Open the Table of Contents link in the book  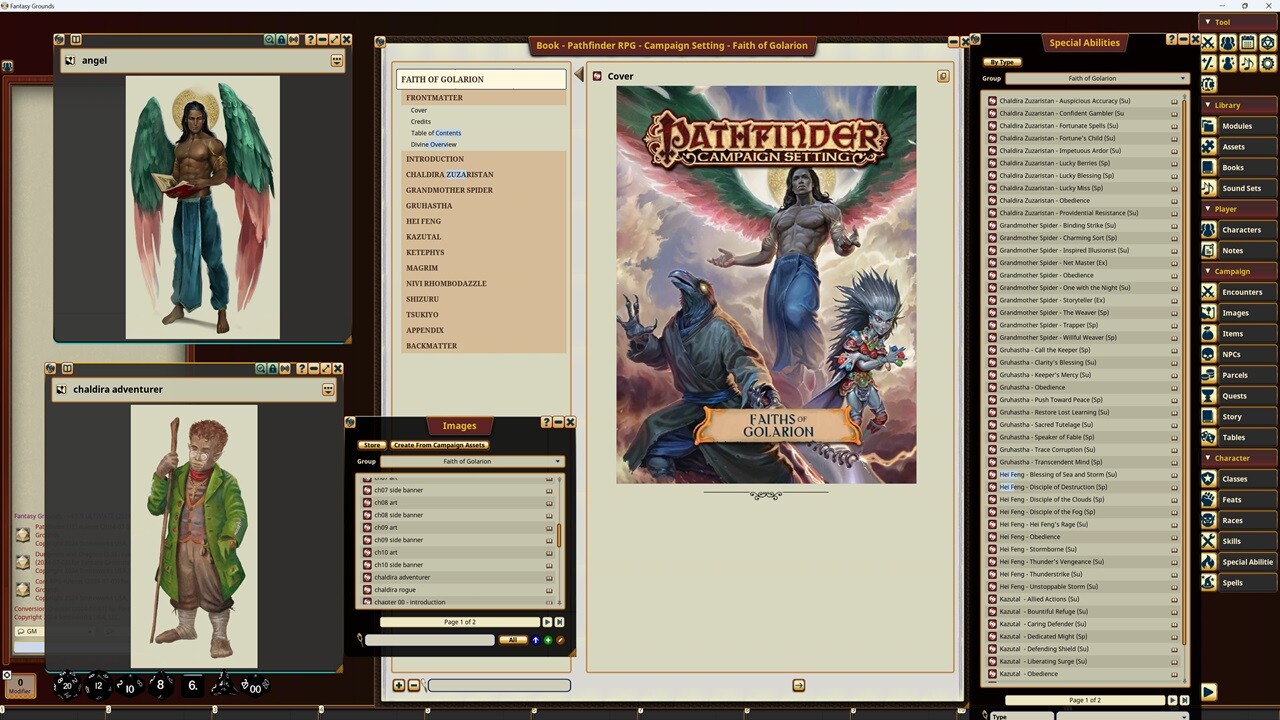[435, 133]
